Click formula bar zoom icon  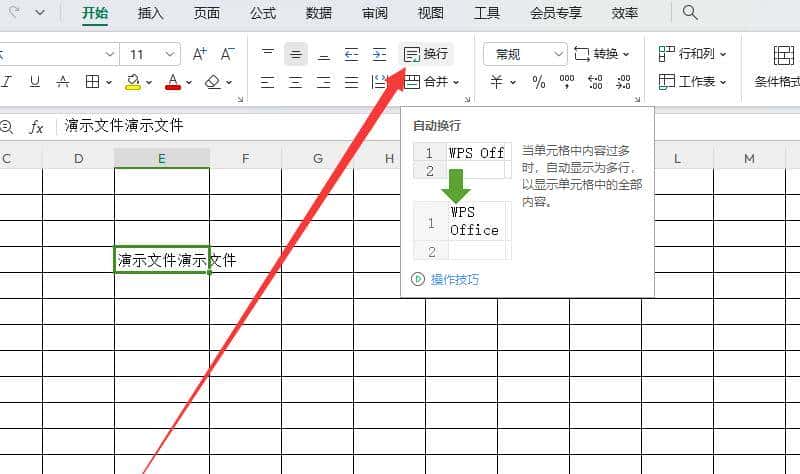tap(6, 127)
